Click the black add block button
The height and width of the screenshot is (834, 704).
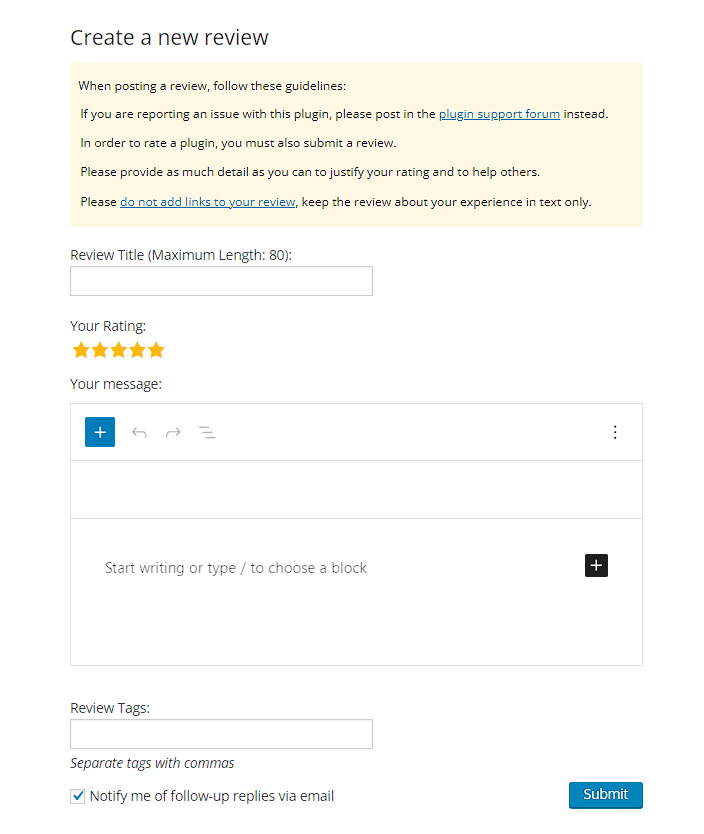click(x=596, y=566)
